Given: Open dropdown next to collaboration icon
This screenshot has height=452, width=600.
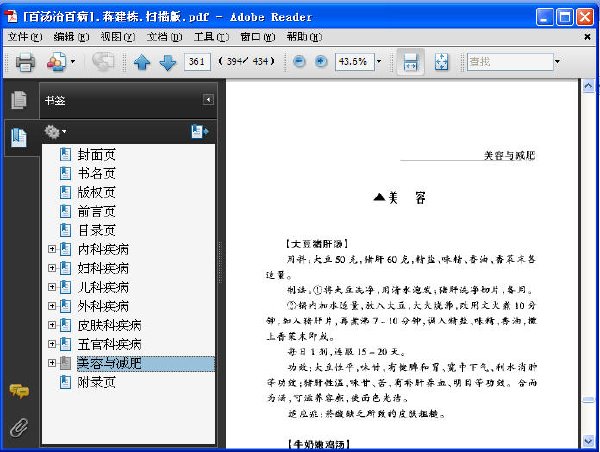Looking at the screenshot, I should point(73,61).
